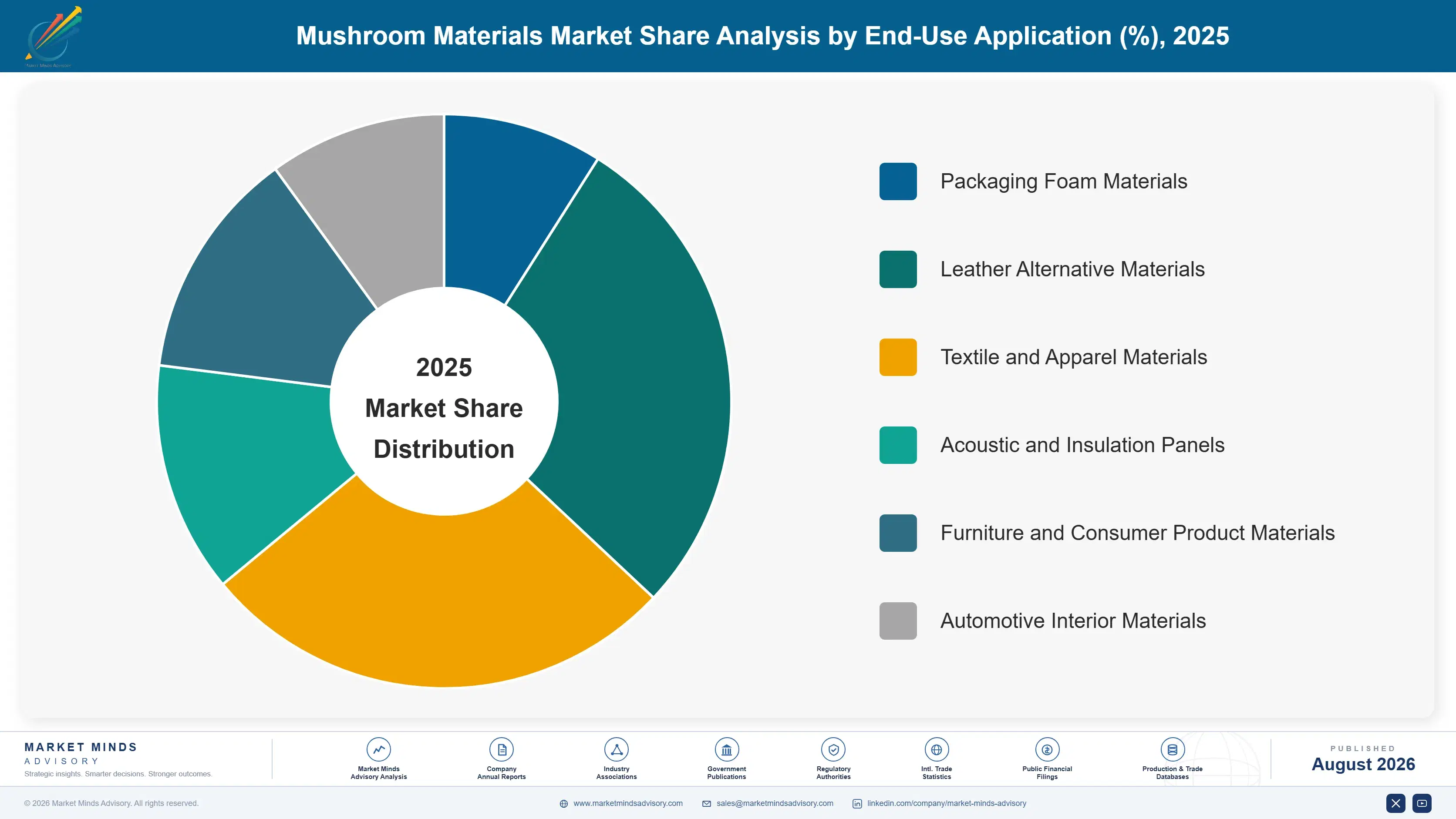Click the Furniture and Consumer Product swatch
Screen dimensions: 1456x819
[x=897, y=533]
